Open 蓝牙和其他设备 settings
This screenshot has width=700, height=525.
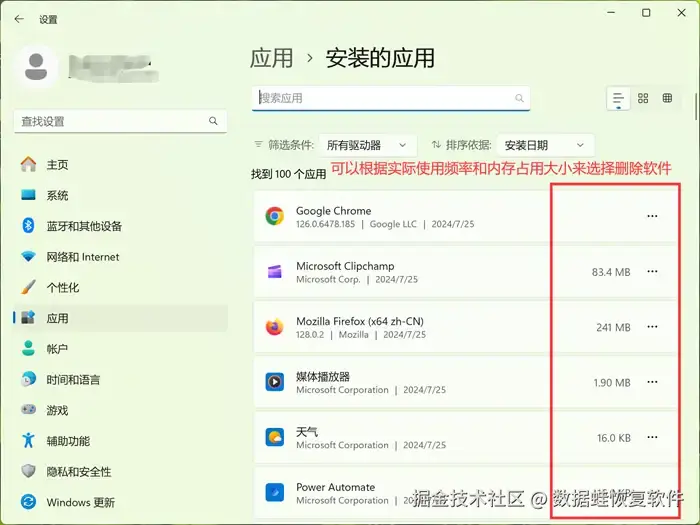(121, 226)
